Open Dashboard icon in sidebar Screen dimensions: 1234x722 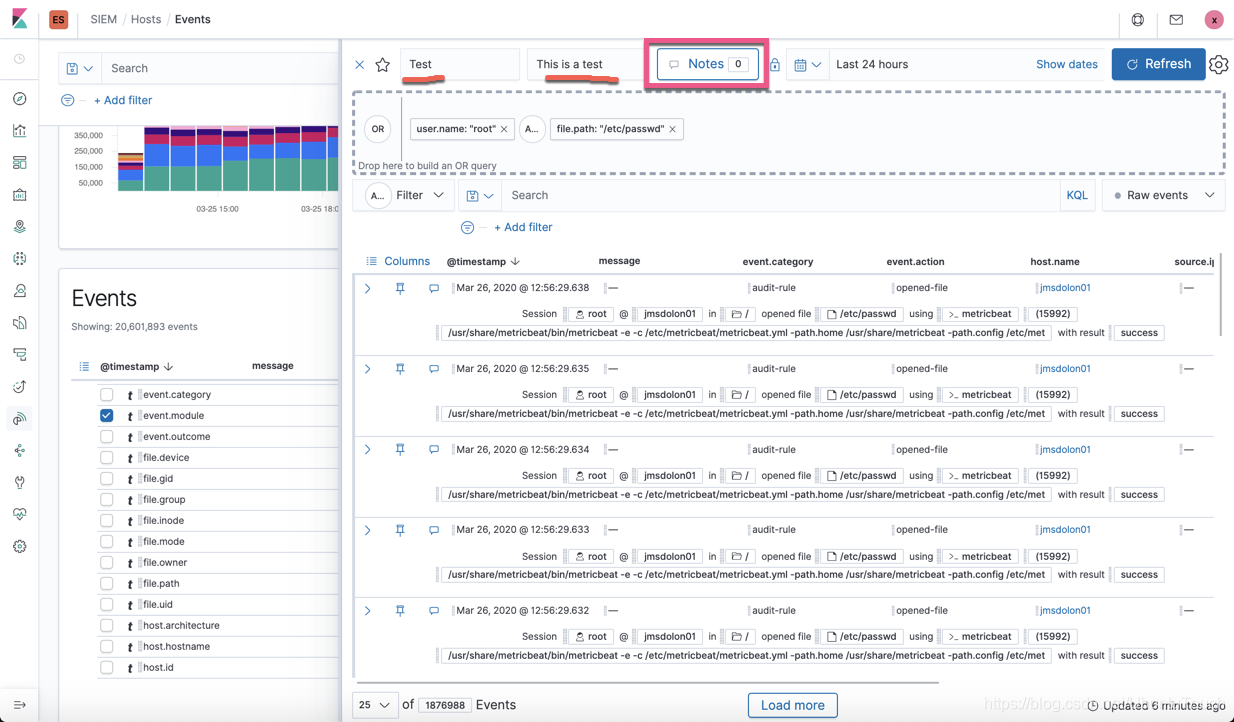[19, 163]
